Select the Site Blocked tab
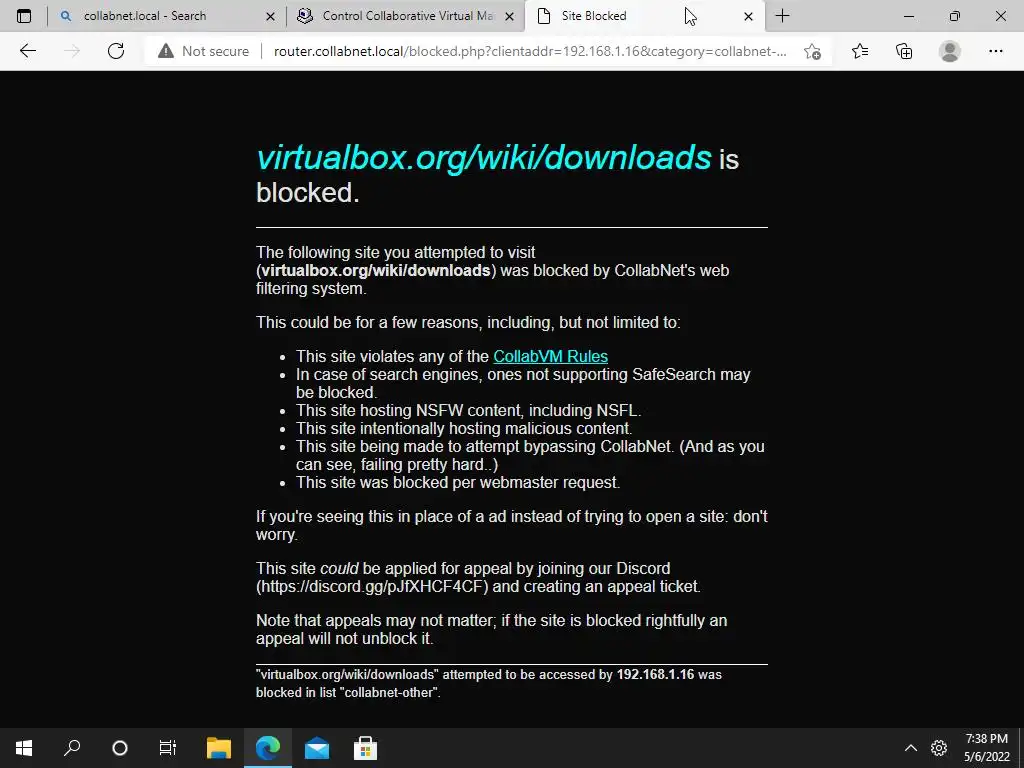 pyautogui.click(x=644, y=16)
